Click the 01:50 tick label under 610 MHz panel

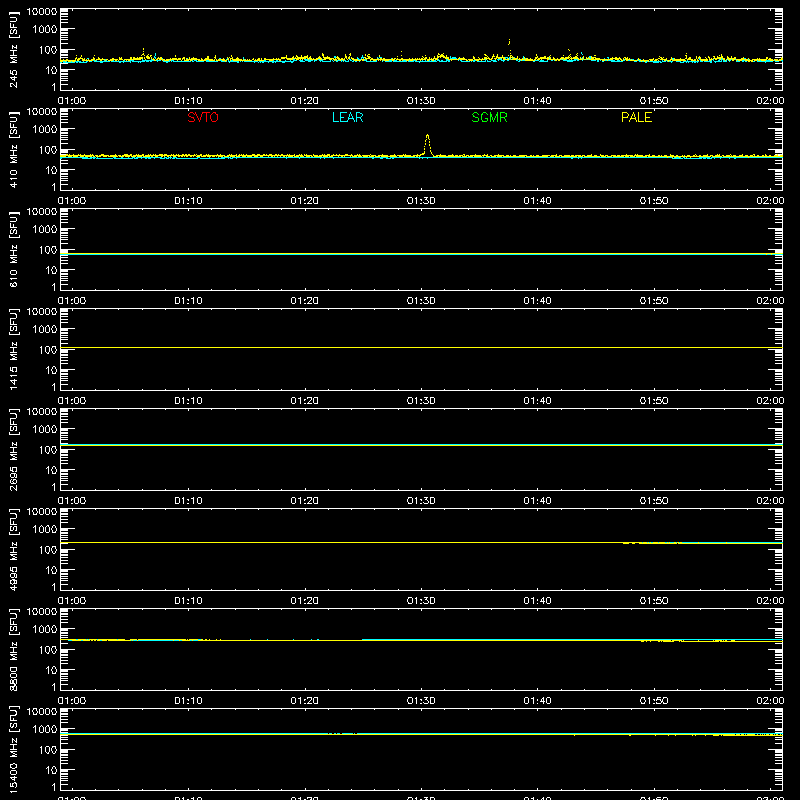654,301
